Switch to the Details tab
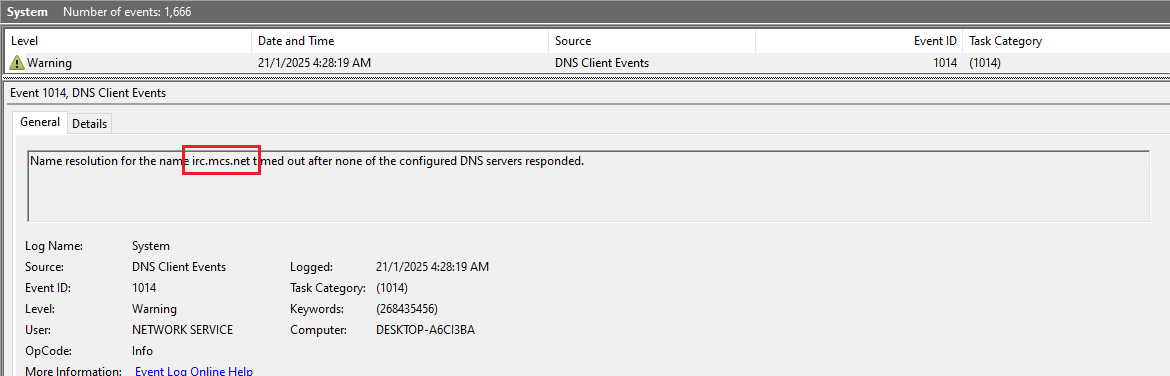 tap(90, 124)
